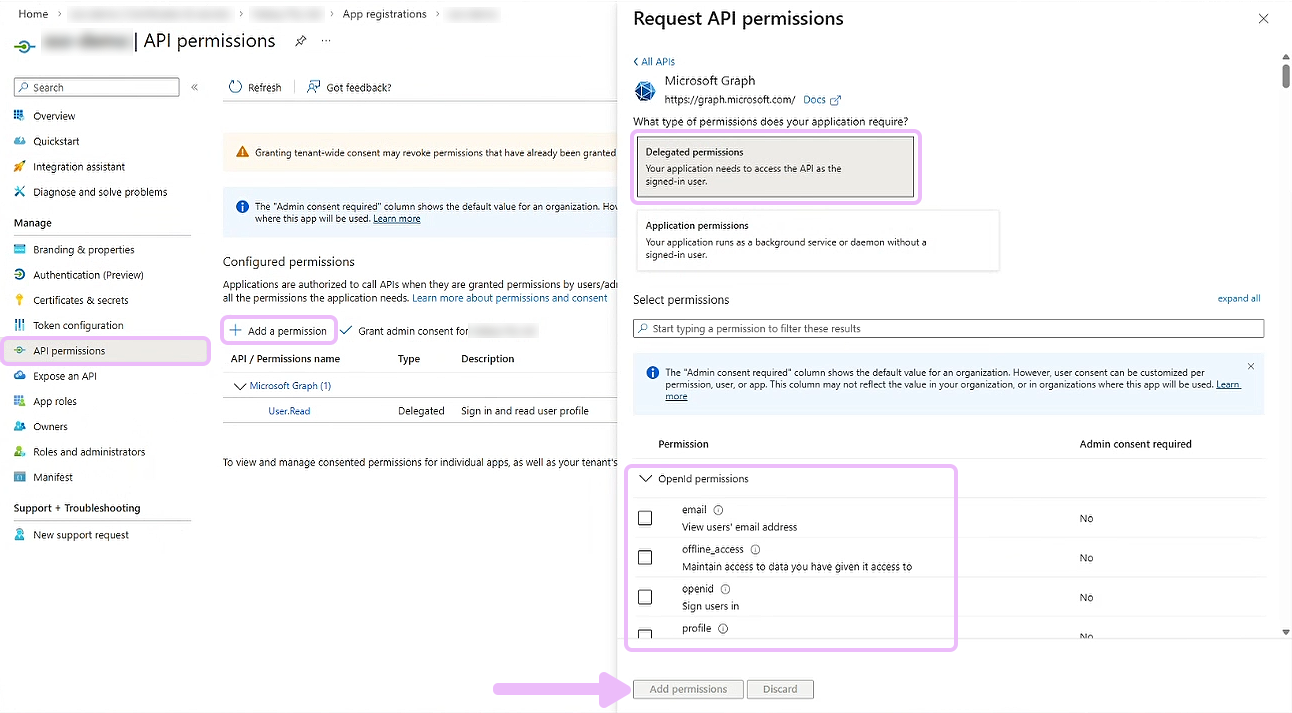Check the offline_access permission checkbox
Viewport: 1292px width, 713px height.
pyautogui.click(x=645, y=557)
